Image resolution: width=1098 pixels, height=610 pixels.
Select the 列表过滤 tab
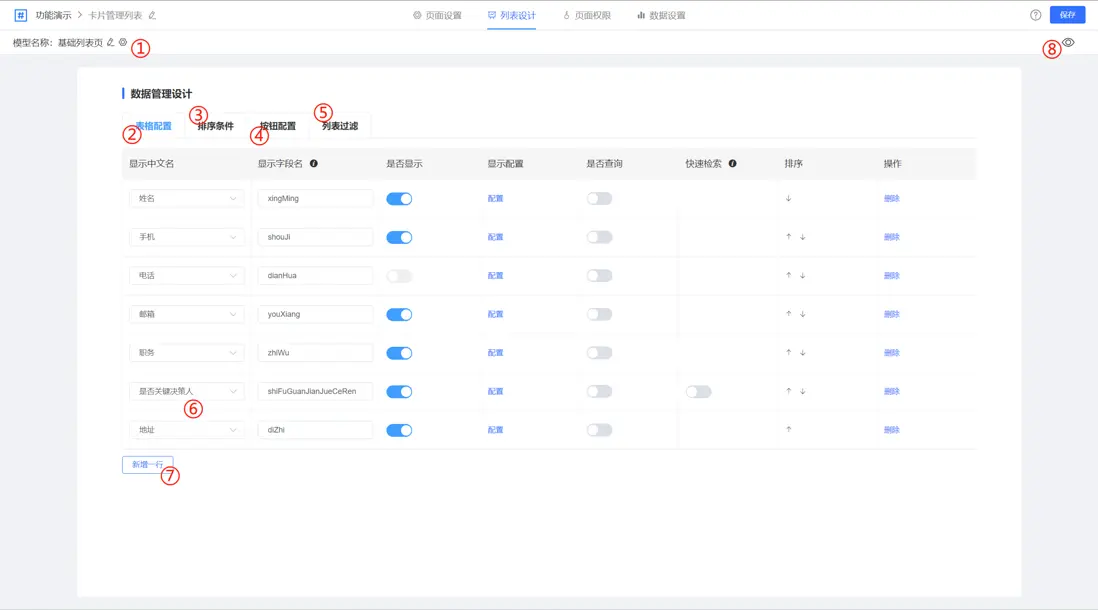(x=340, y=126)
